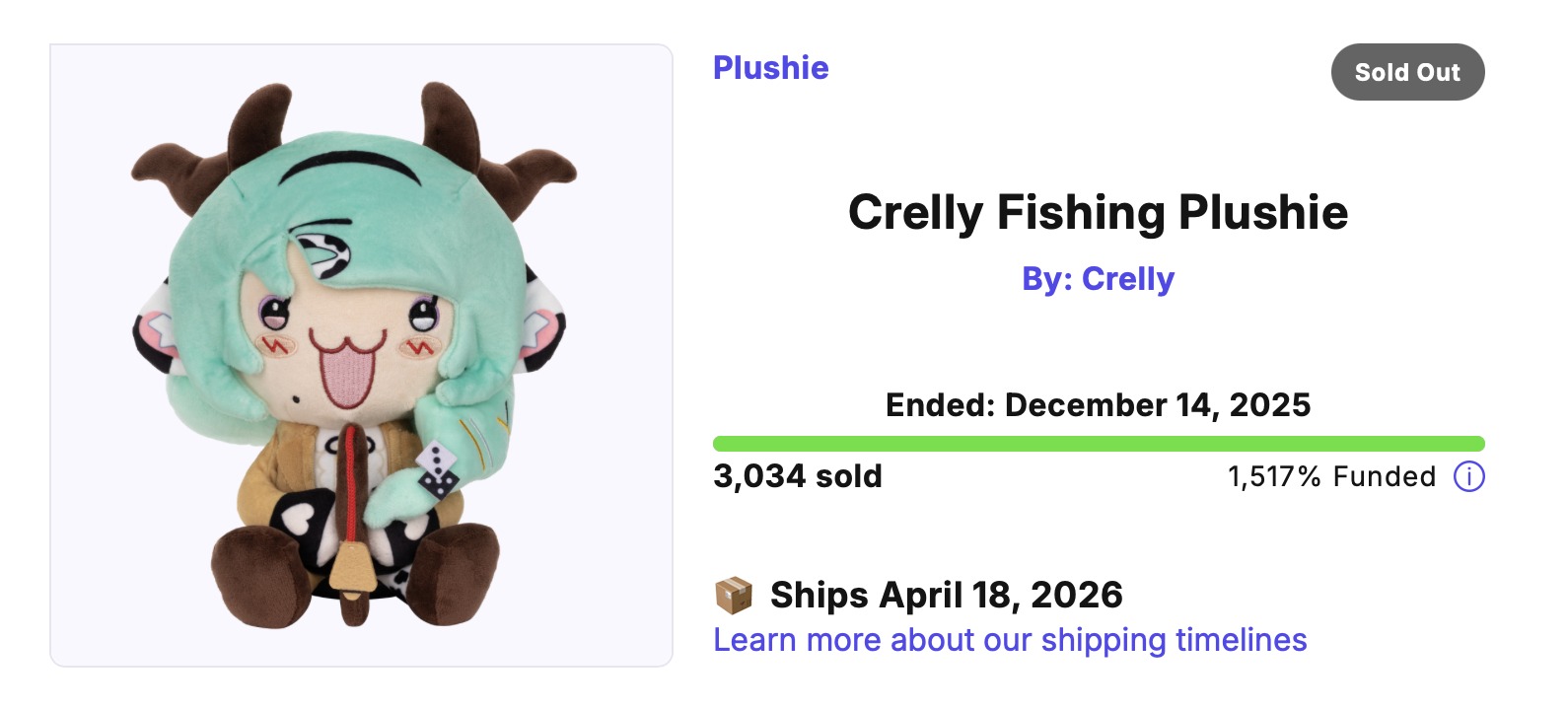Screen dimensions: 1568x710
Task: Click the 3,034 sold count
Action: click(798, 476)
